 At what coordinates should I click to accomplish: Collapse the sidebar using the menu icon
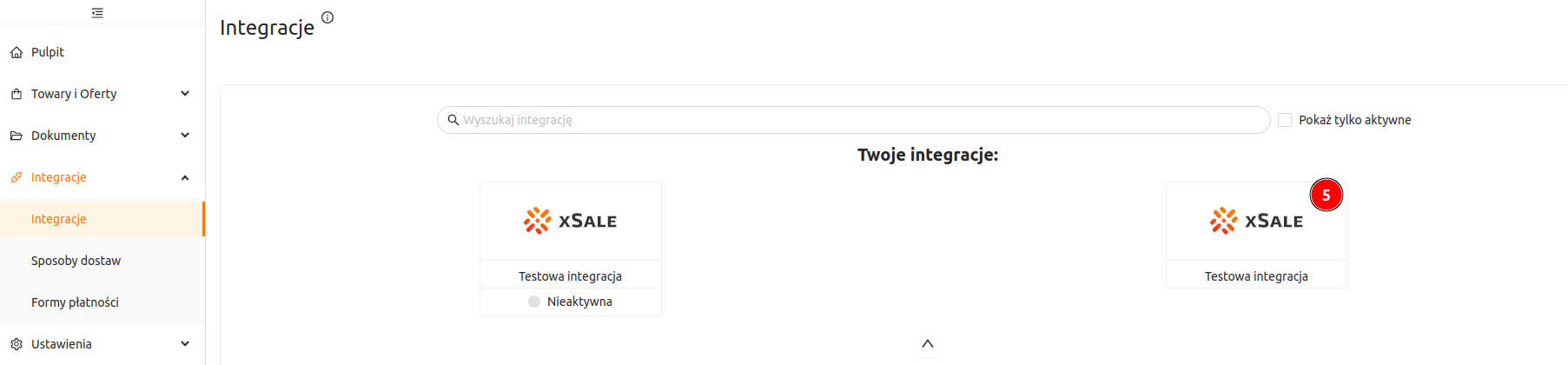[97, 13]
